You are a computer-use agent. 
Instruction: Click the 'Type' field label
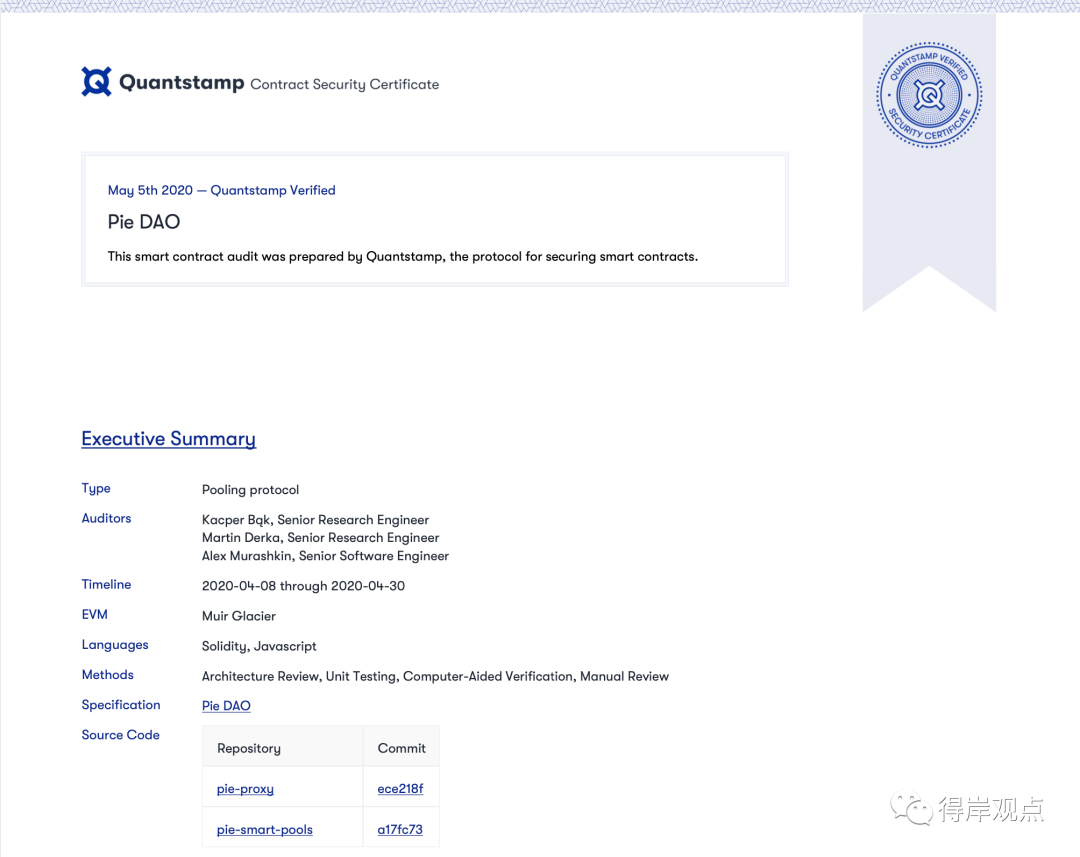96,488
